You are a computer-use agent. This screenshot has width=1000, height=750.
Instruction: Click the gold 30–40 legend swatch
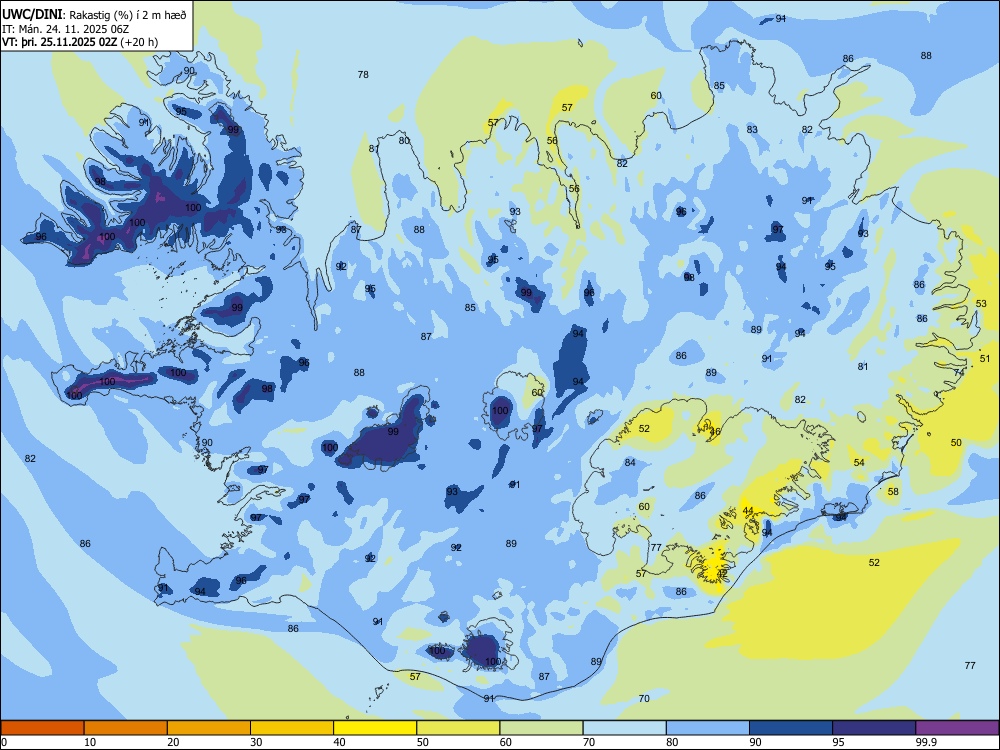(x=292, y=728)
